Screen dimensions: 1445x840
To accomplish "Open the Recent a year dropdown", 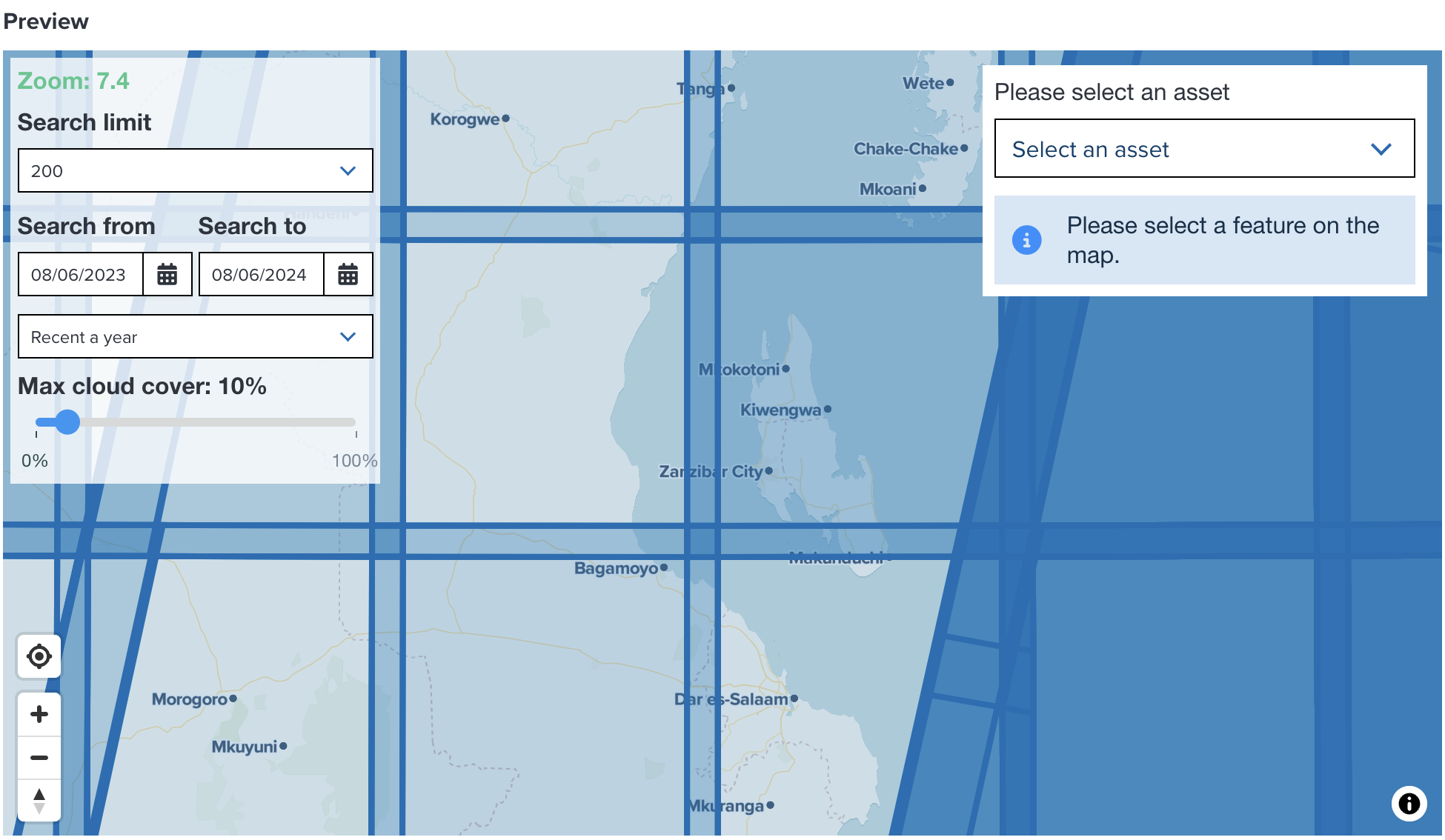I will coord(195,337).
